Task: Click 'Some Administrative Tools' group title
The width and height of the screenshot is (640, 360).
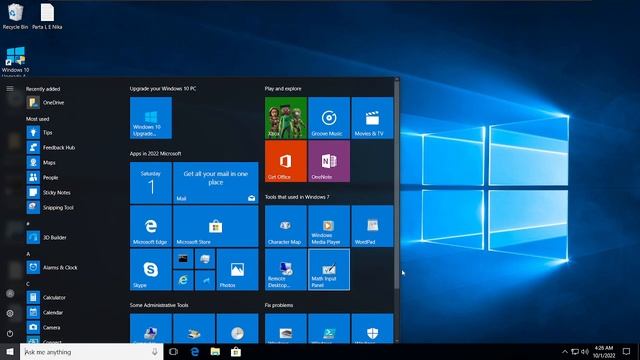Action: [159, 305]
